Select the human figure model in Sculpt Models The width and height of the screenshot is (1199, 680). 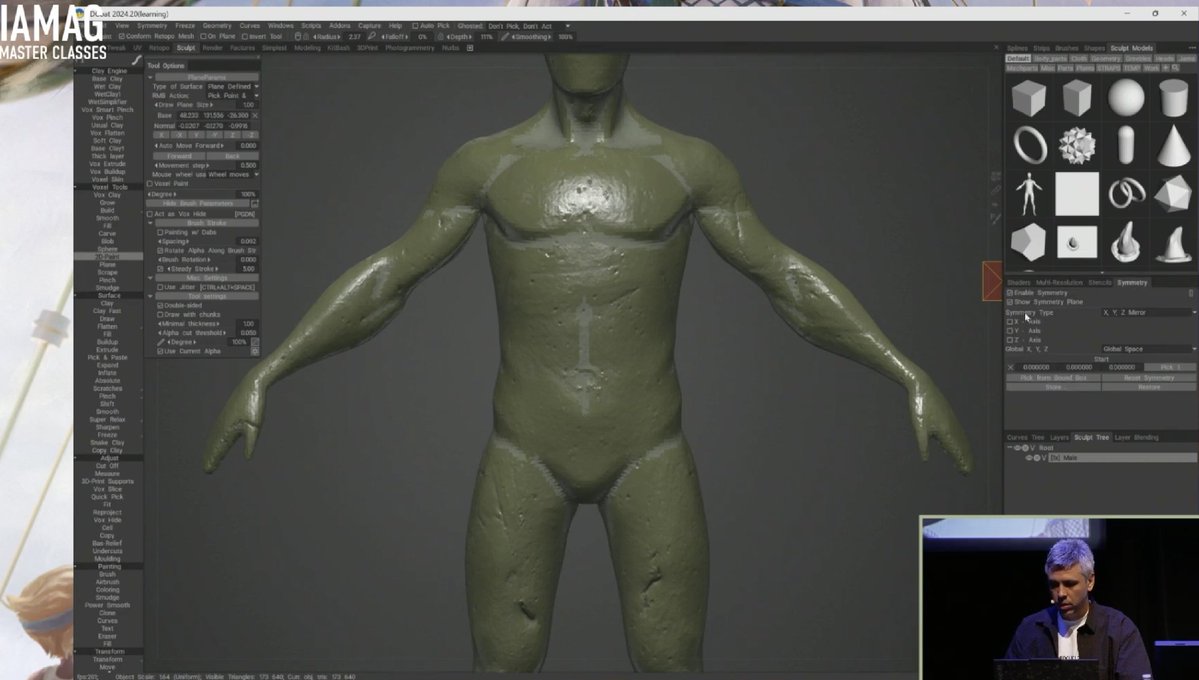pos(1027,194)
